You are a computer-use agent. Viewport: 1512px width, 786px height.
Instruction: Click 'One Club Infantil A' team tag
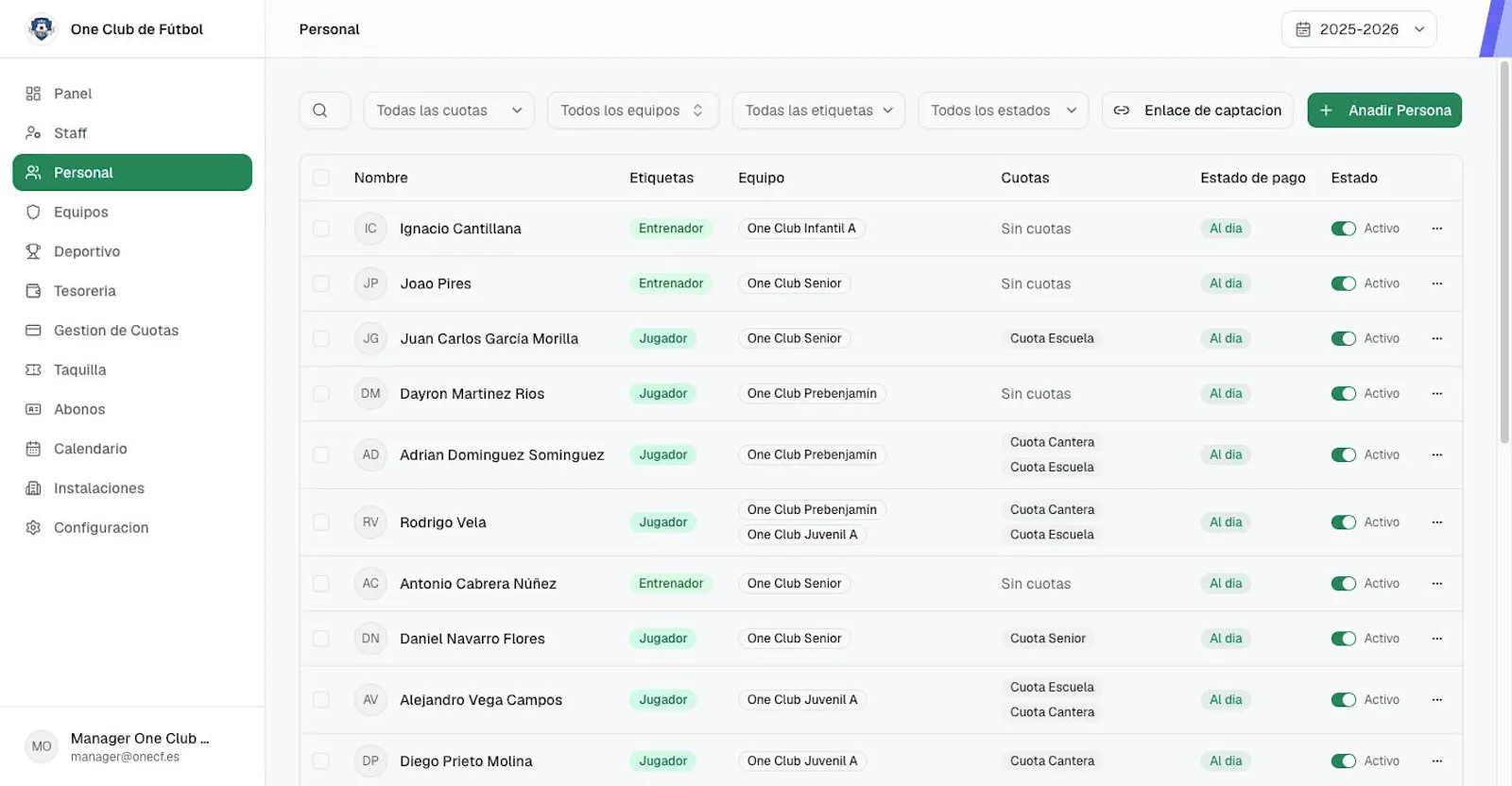(x=801, y=229)
